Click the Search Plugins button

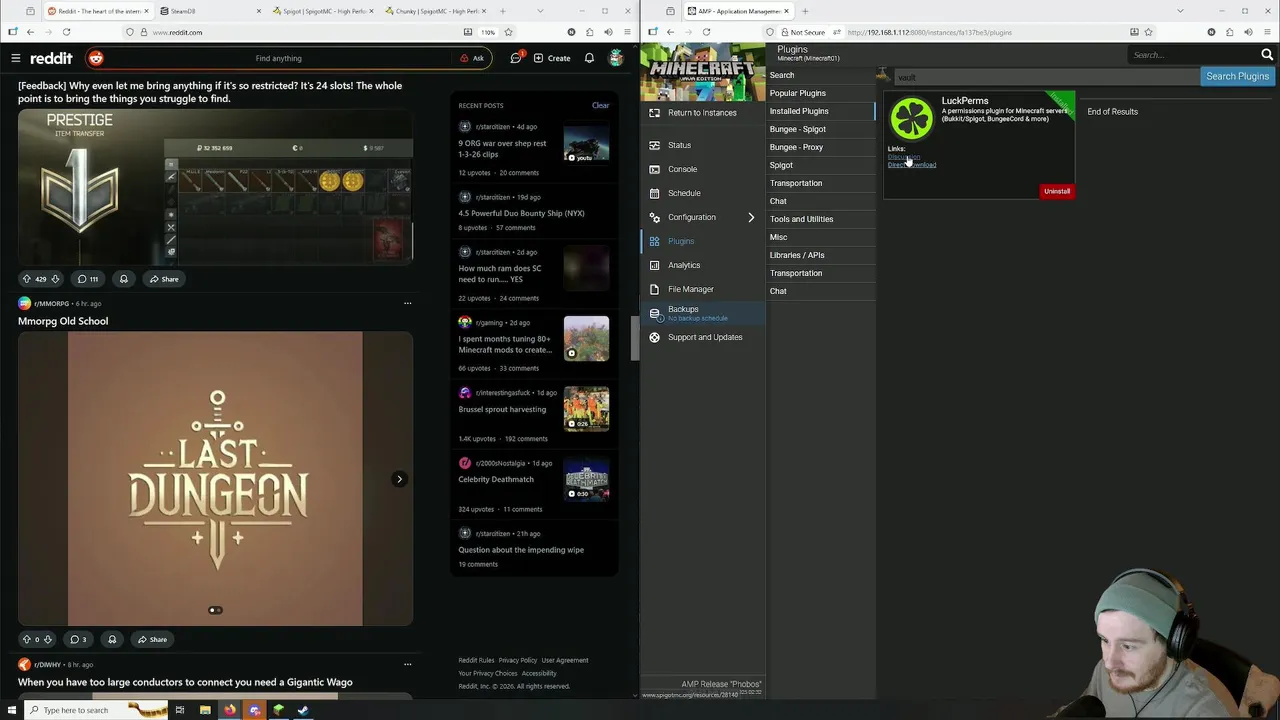point(1237,76)
